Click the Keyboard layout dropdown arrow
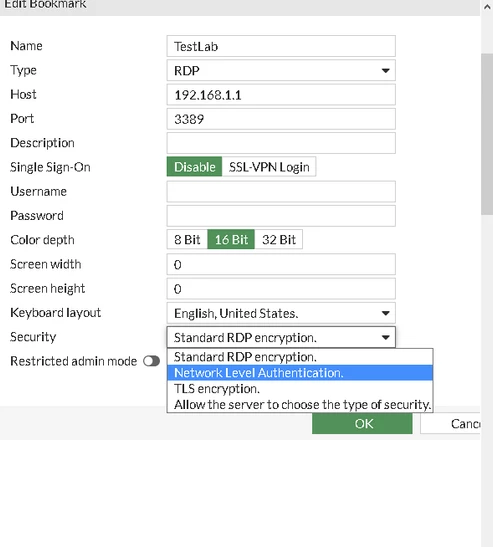This screenshot has height=547, width=493. tap(385, 313)
